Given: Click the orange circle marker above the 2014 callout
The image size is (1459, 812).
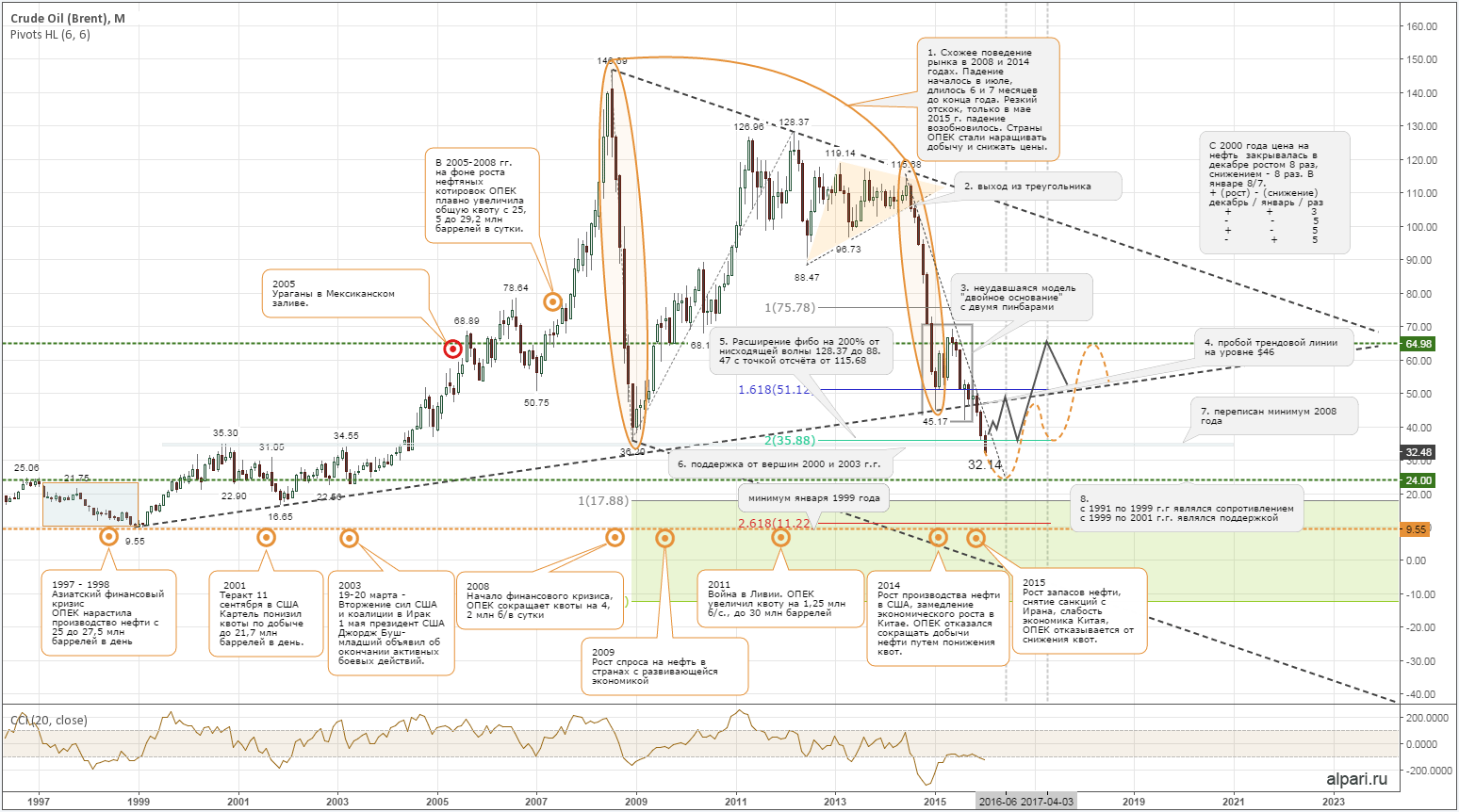Looking at the screenshot, I should click(938, 537).
